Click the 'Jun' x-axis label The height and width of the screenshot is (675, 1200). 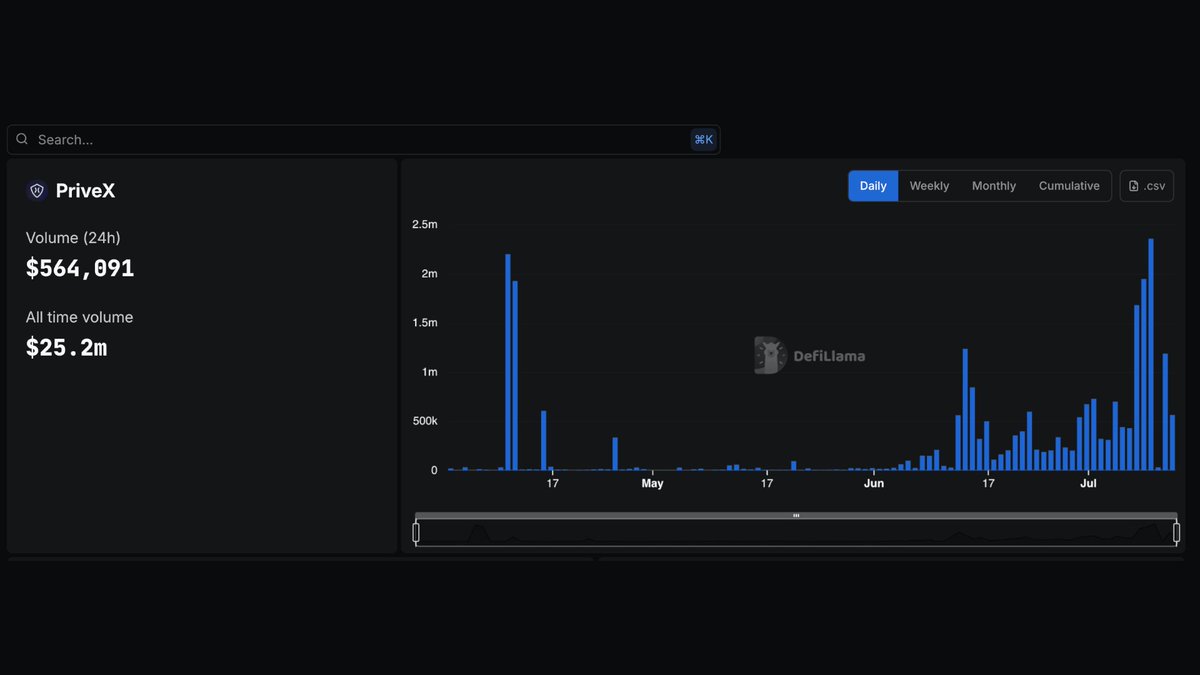pos(874,484)
